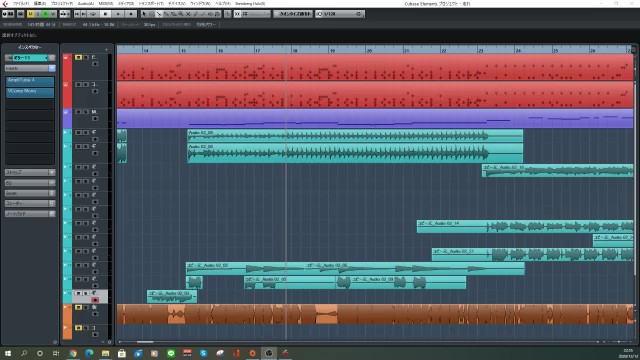Go to previous marker transport button
This screenshot has height=360, width=640.
pyautogui.click(x=77, y=14)
